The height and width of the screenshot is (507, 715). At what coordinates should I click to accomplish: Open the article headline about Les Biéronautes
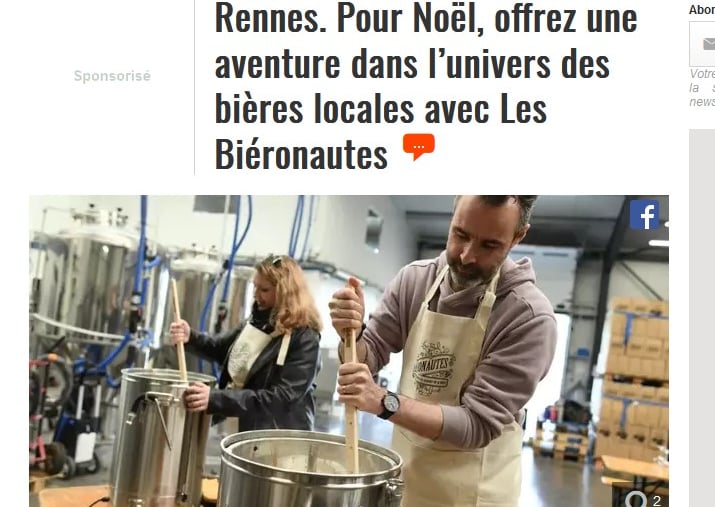[425, 86]
